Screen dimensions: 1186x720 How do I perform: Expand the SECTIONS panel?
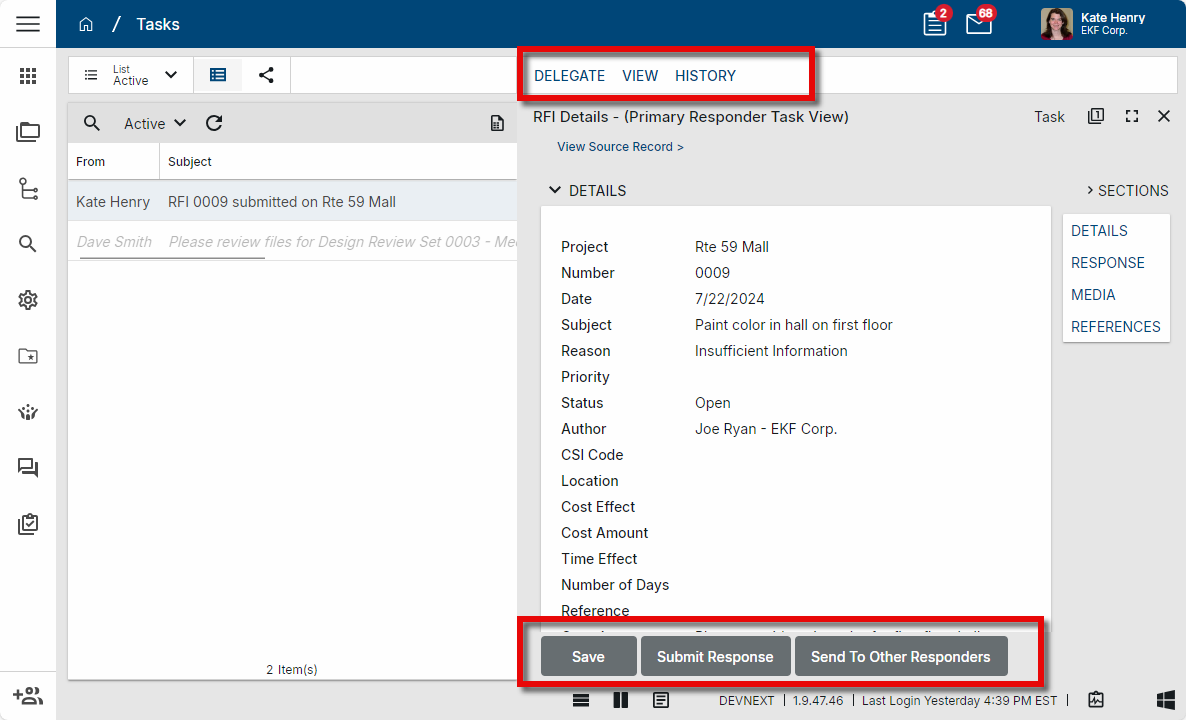[x=1127, y=190]
